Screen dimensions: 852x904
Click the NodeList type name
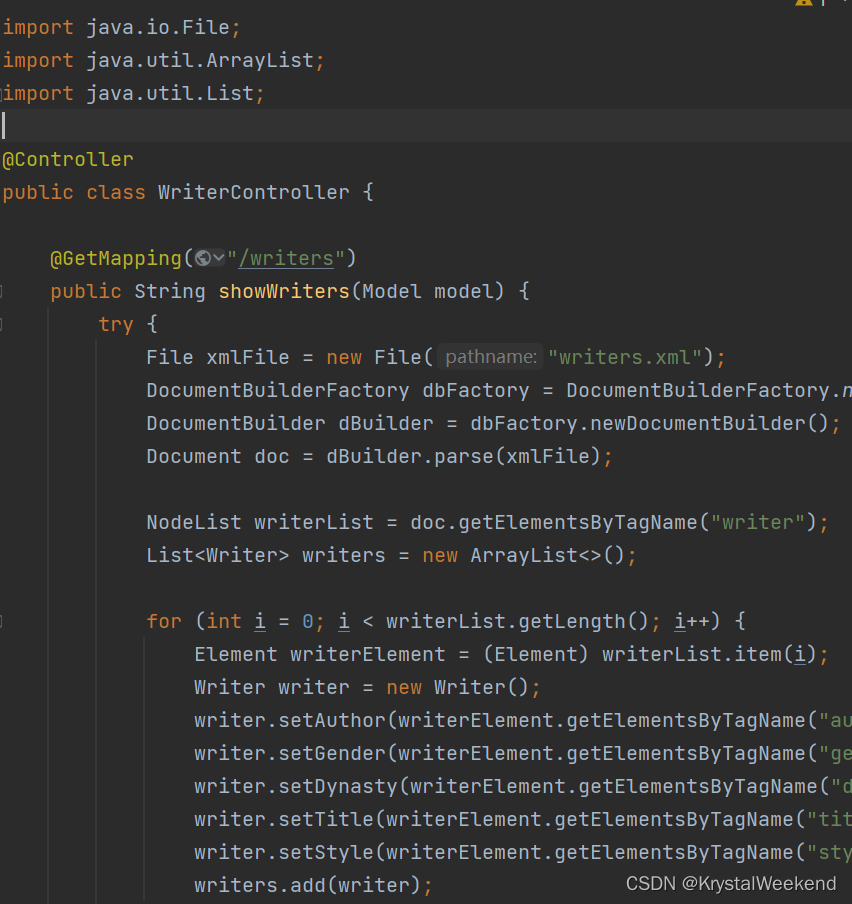(x=194, y=522)
